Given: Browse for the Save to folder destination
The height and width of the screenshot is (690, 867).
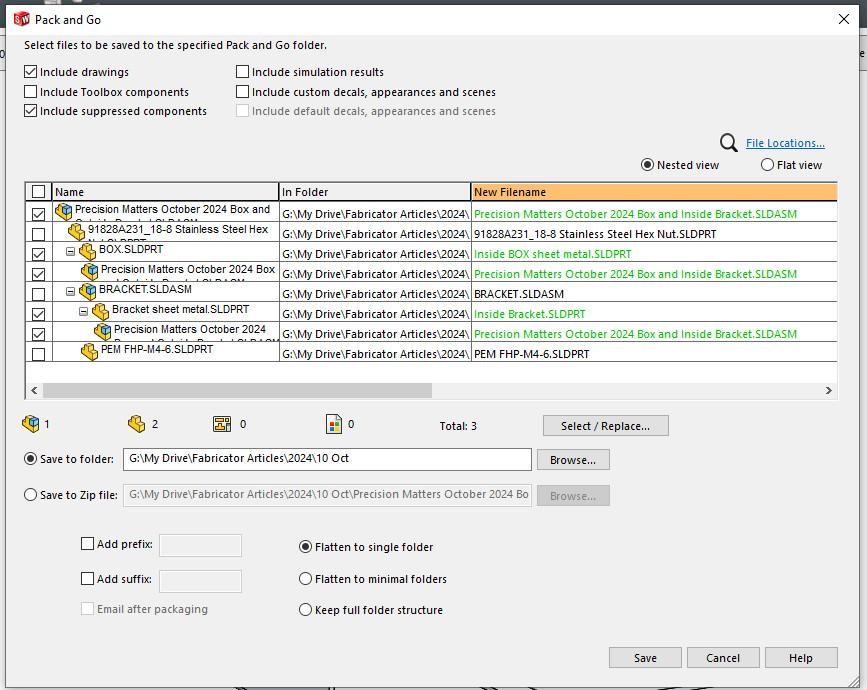Looking at the screenshot, I should coord(571,459).
